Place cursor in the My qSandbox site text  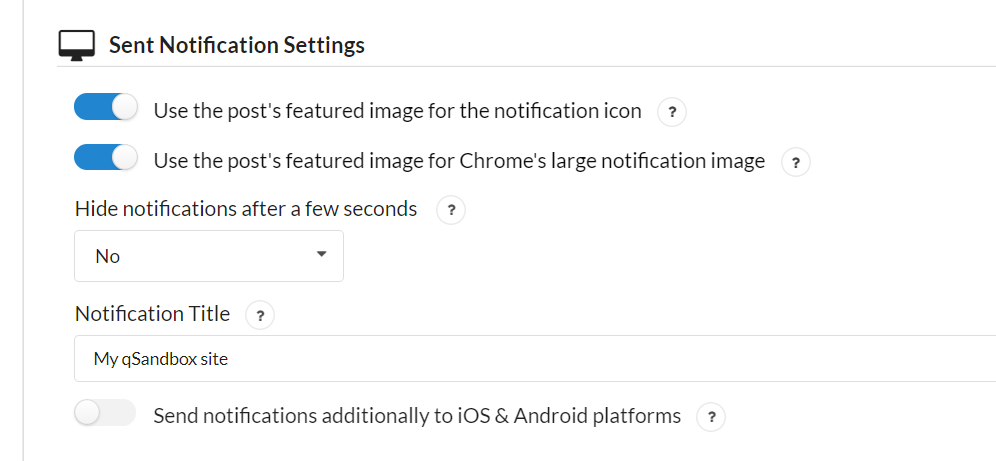coord(161,359)
